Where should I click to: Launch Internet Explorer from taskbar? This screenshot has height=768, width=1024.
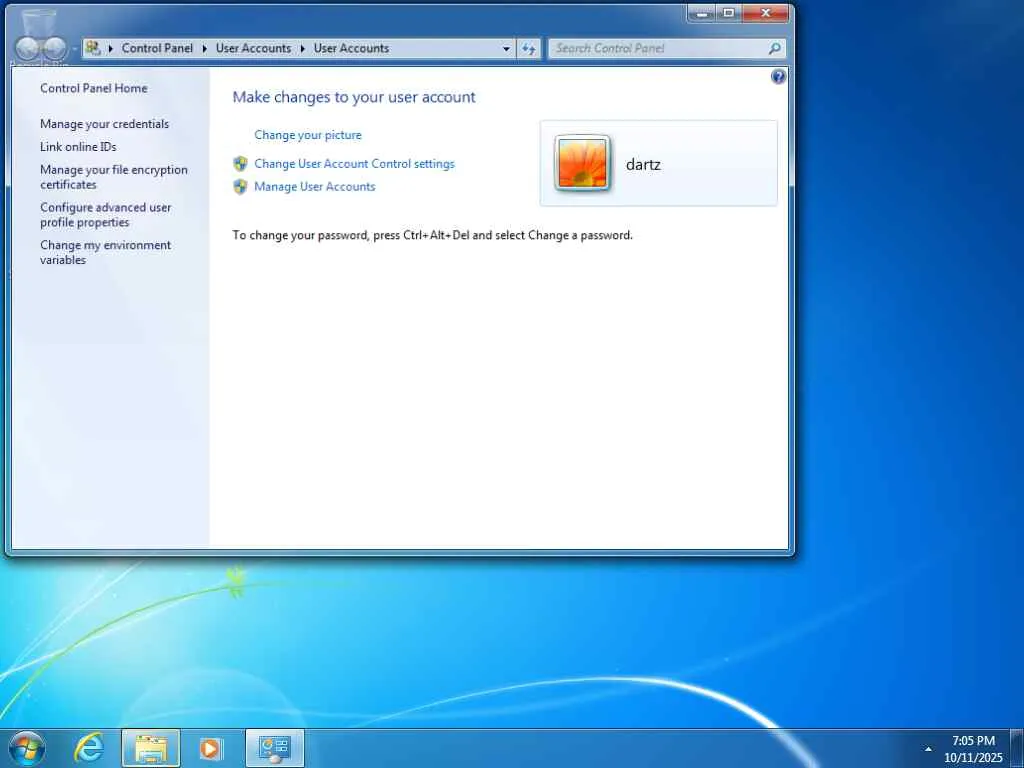point(89,748)
